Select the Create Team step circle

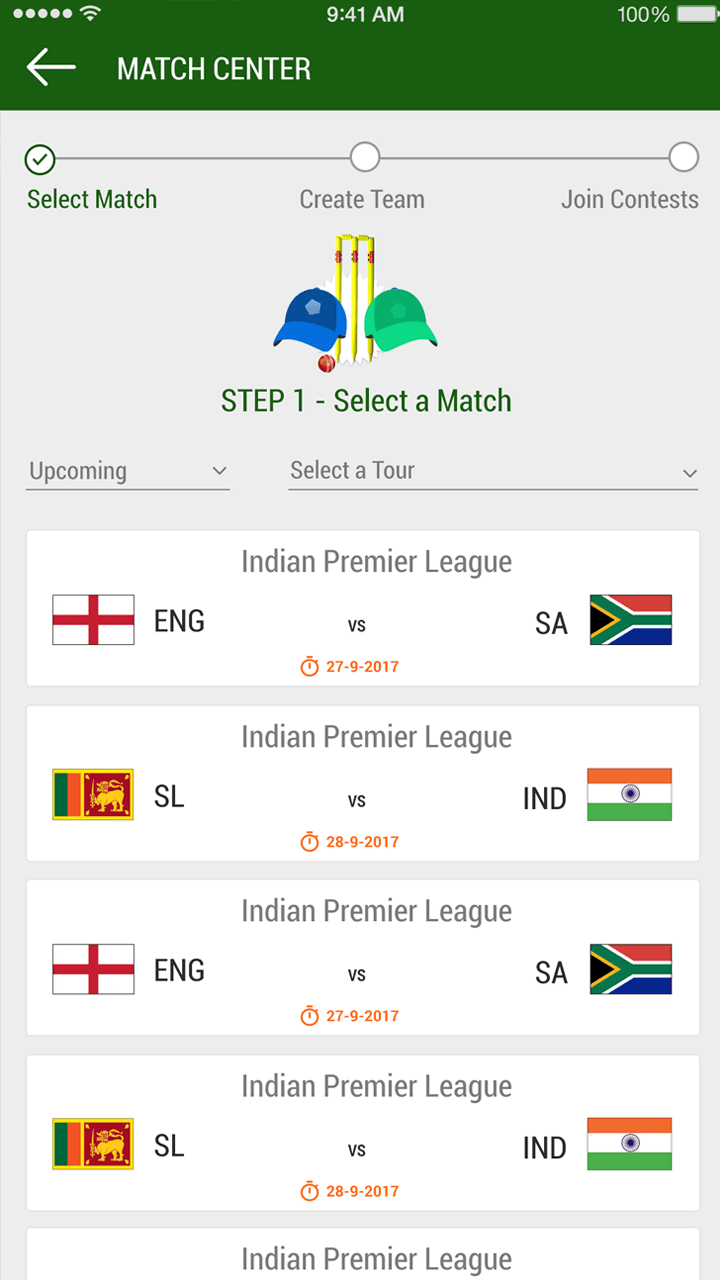[365, 157]
